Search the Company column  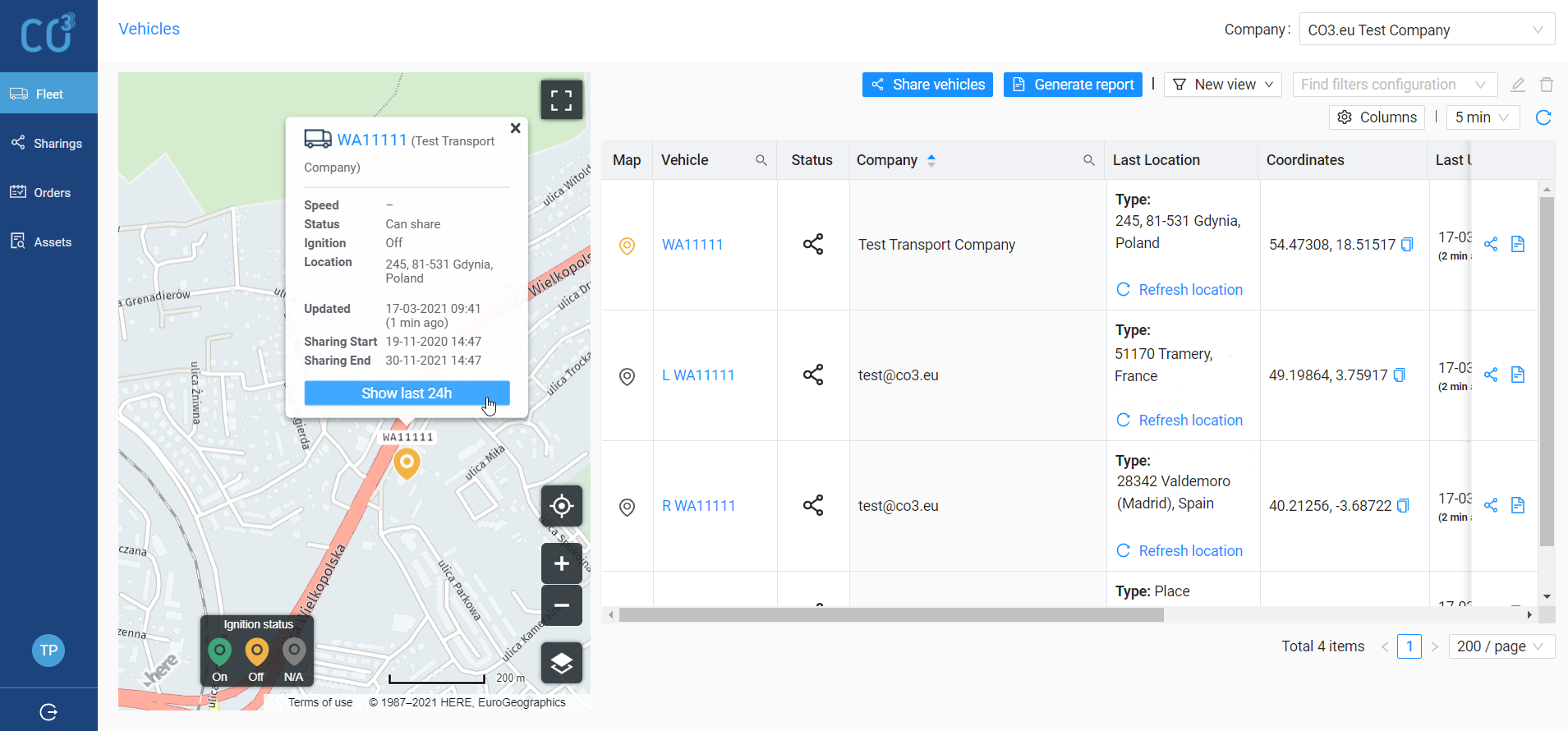1089,160
